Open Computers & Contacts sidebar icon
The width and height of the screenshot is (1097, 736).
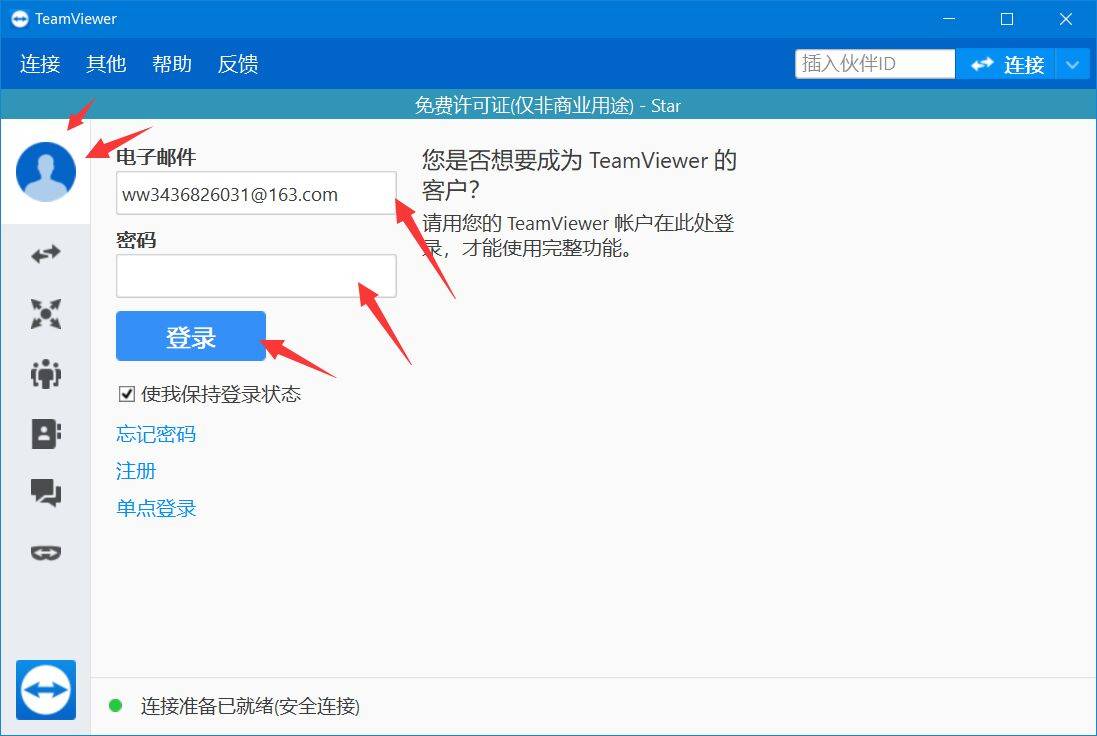pos(46,434)
